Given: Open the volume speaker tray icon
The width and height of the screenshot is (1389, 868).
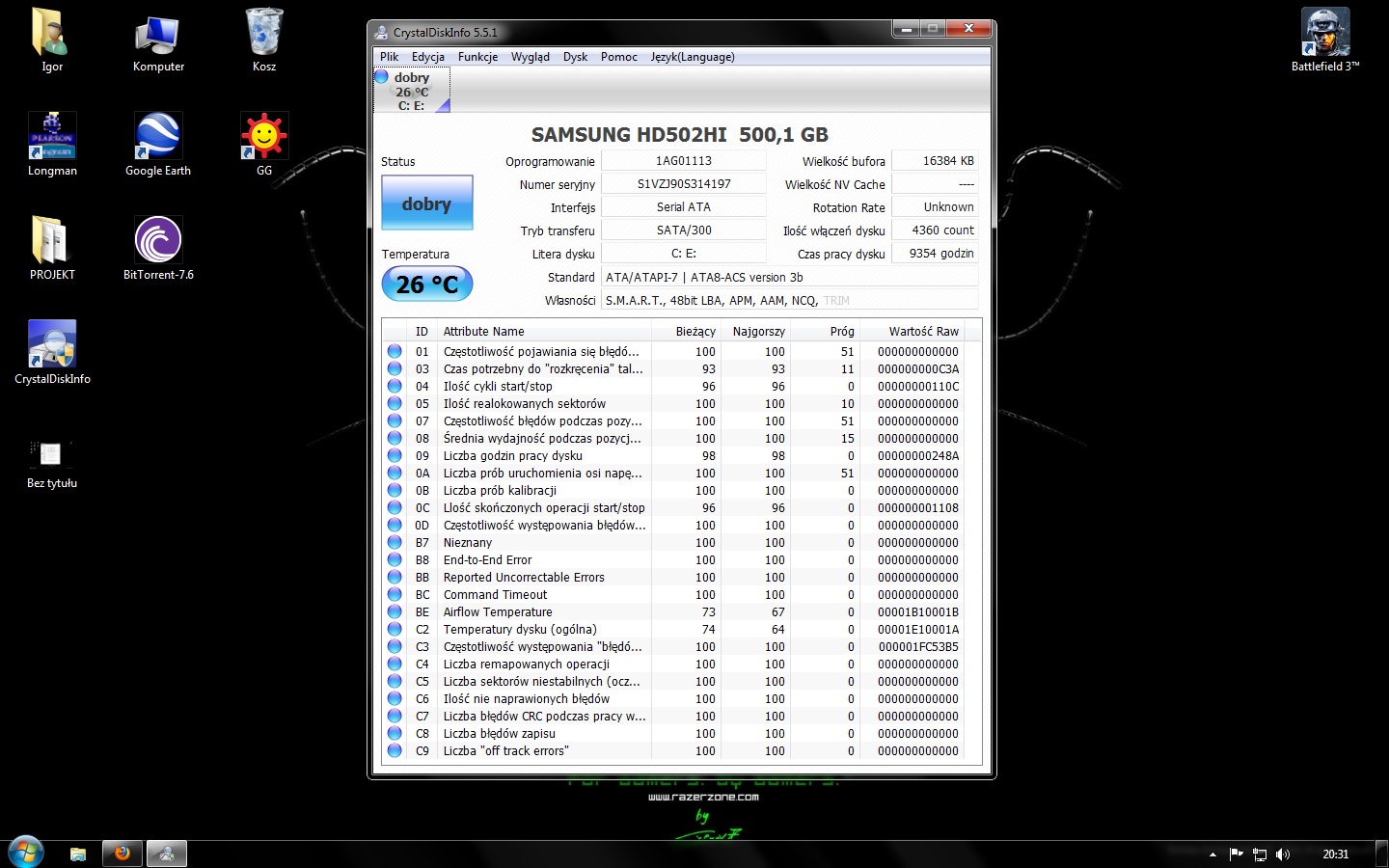Looking at the screenshot, I should click(x=1283, y=854).
